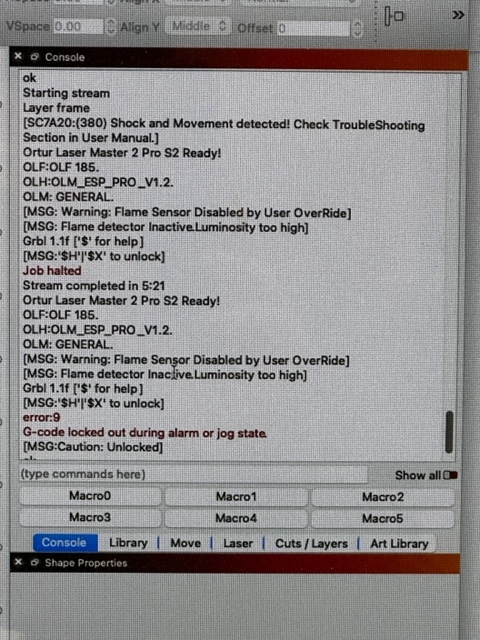Run Macro5
Screen dimensions: 480x640
[383, 518]
